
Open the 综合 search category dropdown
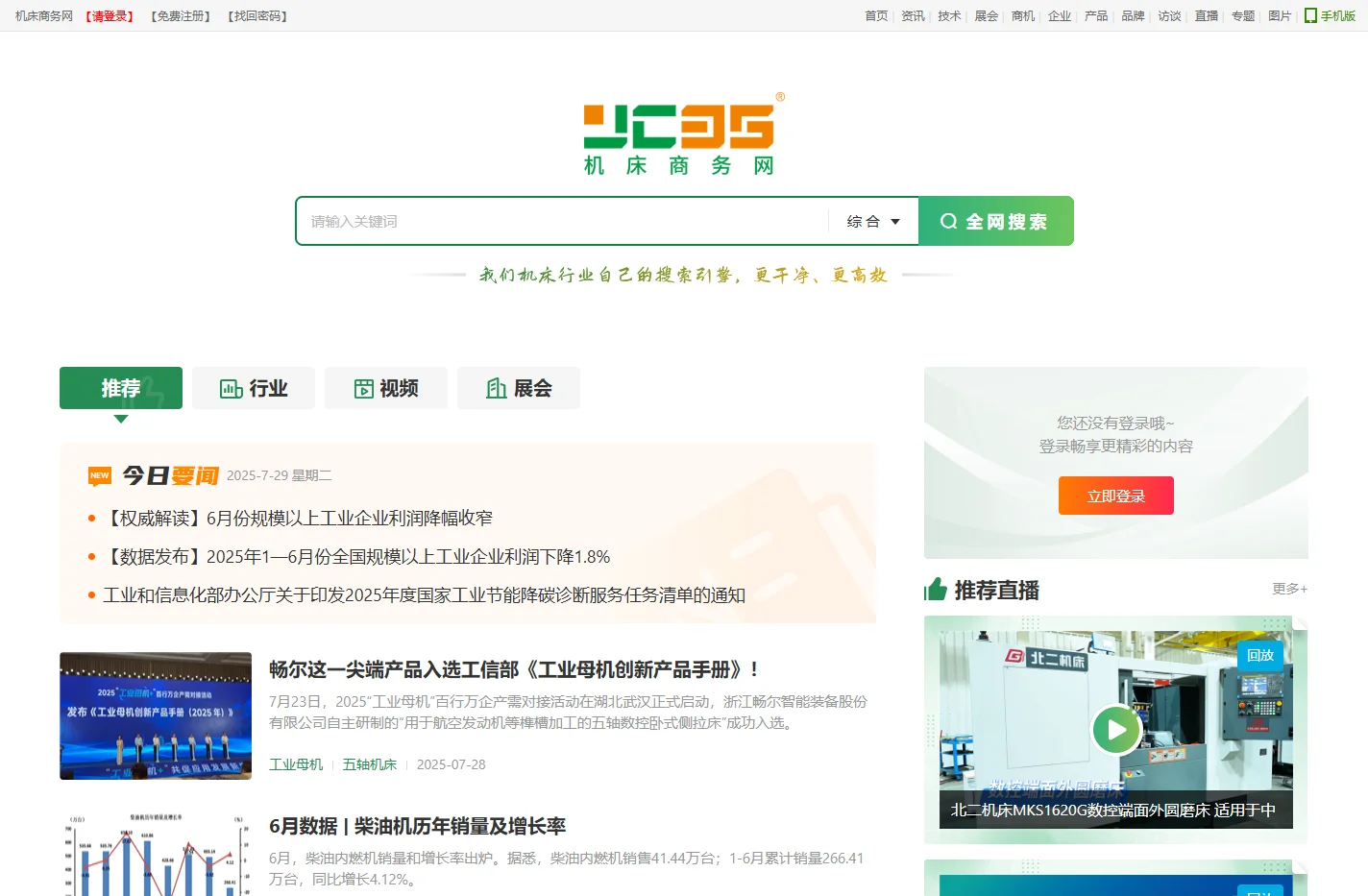873,222
